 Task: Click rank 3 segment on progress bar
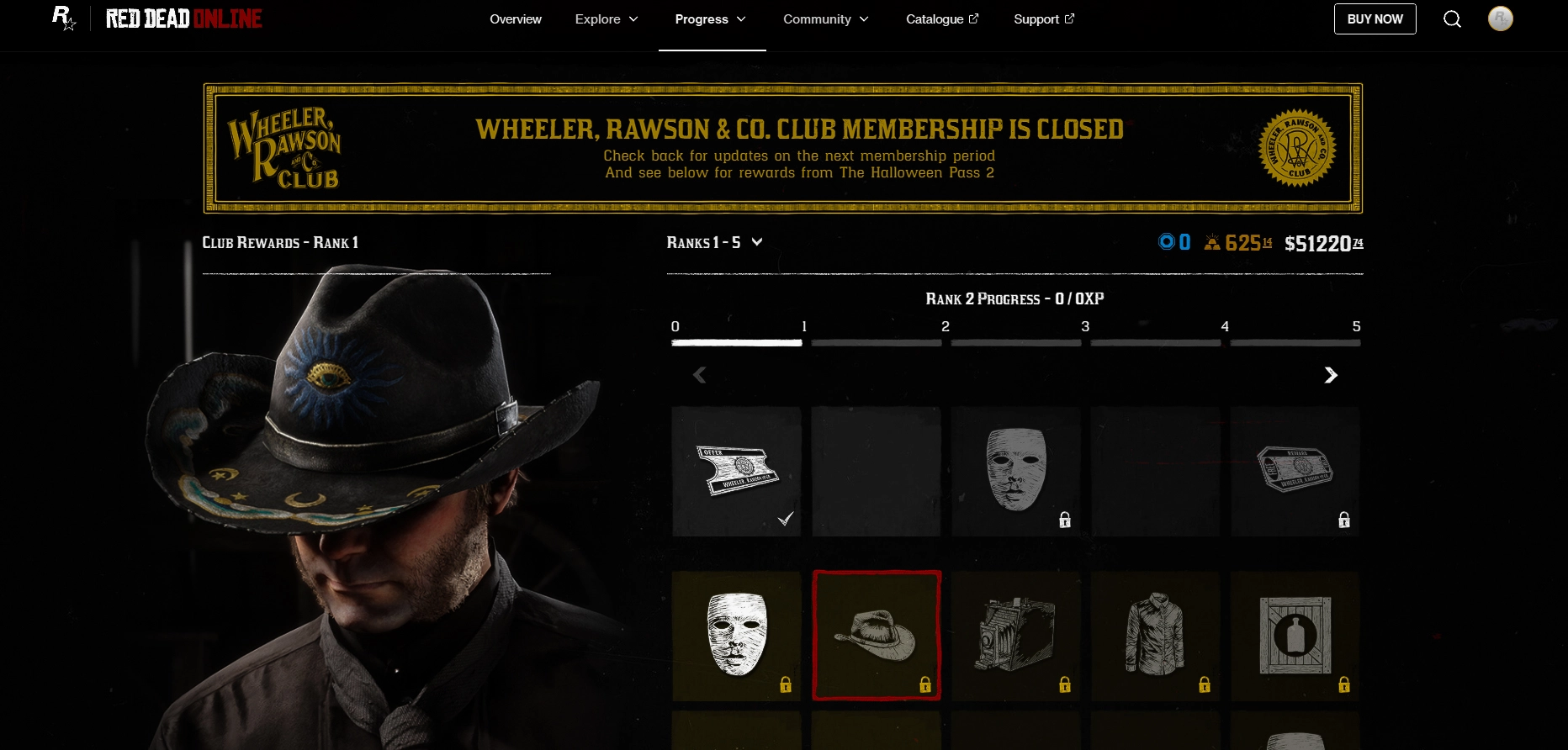pos(1015,343)
